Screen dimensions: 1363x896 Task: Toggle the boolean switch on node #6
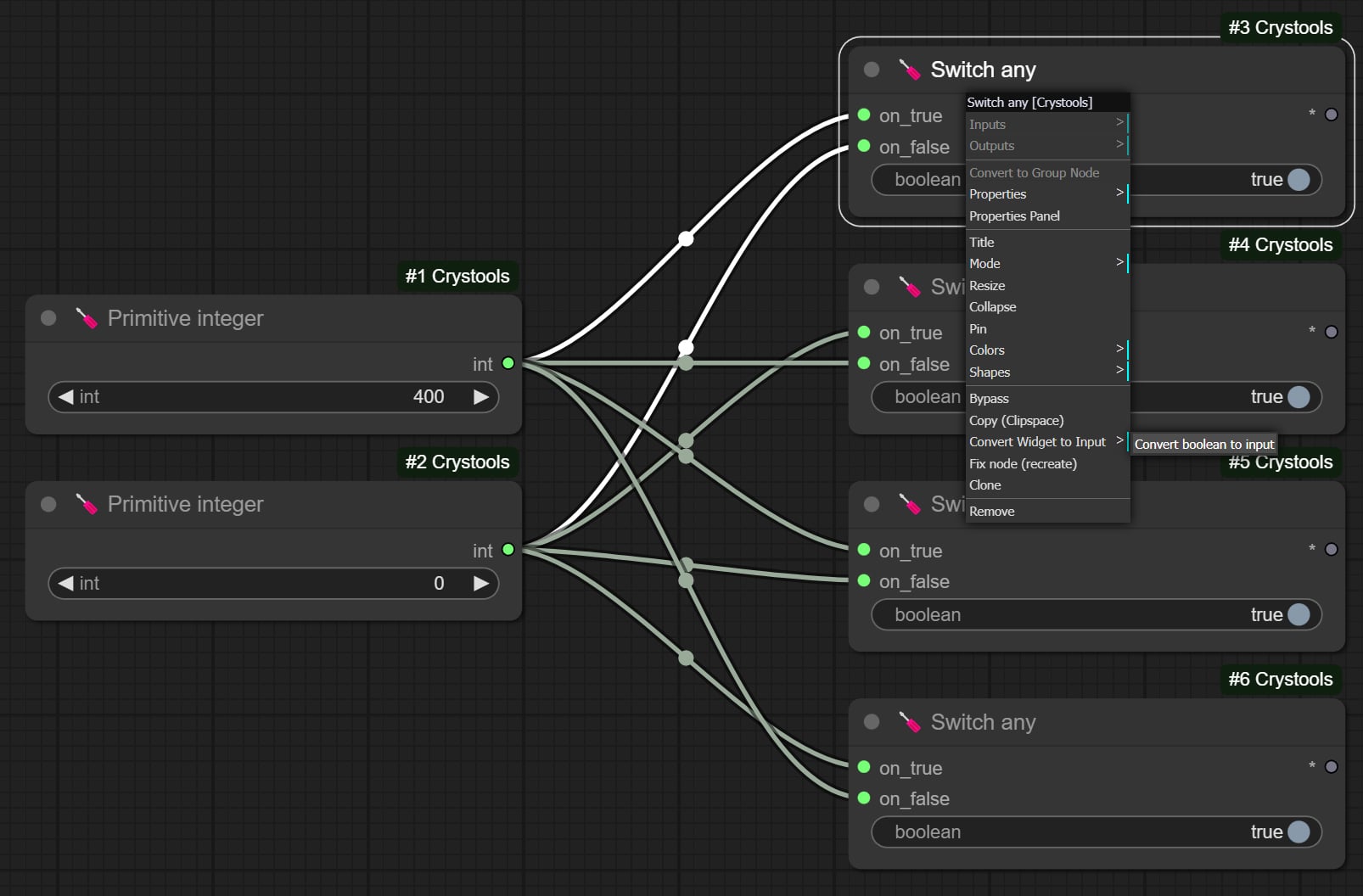(1298, 832)
